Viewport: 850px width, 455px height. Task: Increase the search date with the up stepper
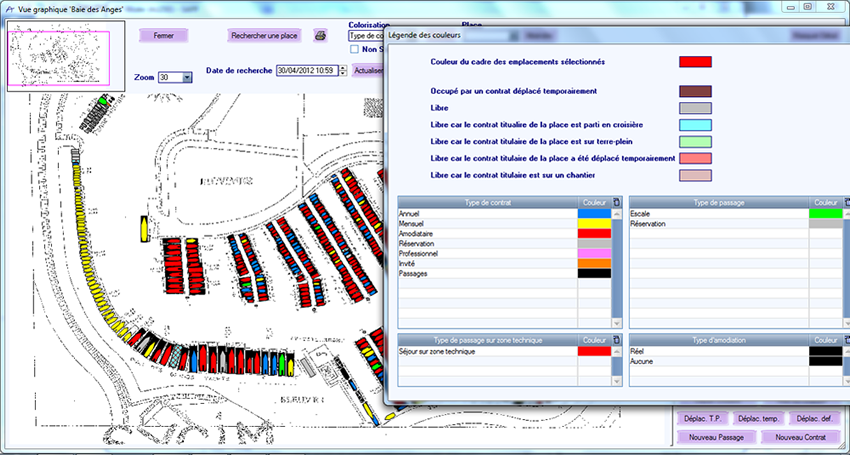pos(344,67)
